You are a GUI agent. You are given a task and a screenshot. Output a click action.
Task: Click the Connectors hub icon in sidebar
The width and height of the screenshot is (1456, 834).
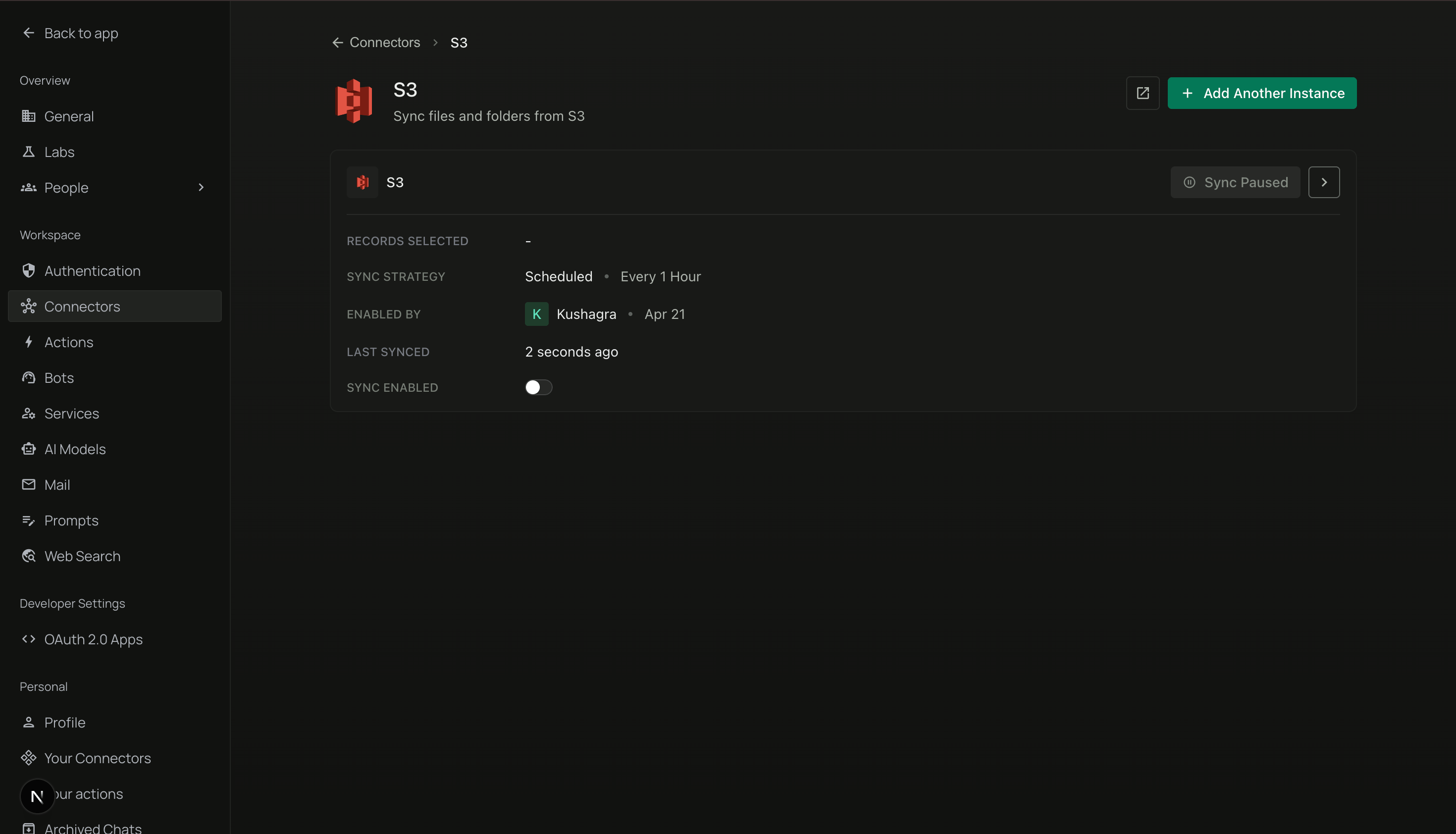coord(29,307)
